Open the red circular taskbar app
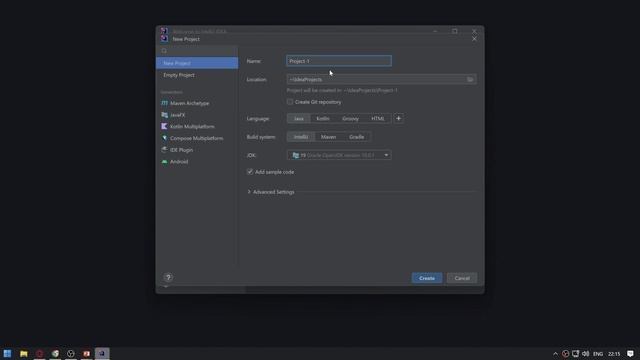This screenshot has width=640, height=360. [40, 353]
